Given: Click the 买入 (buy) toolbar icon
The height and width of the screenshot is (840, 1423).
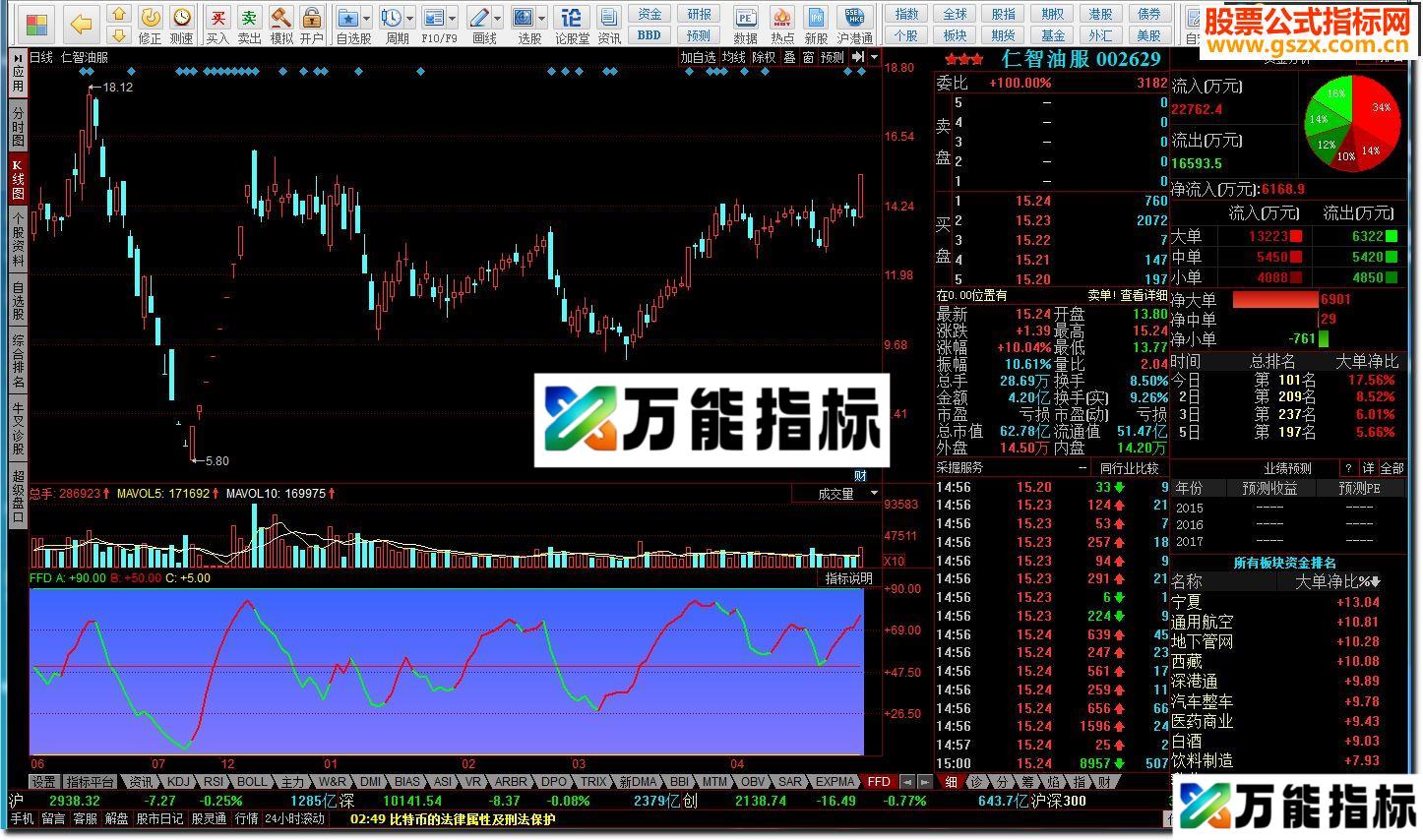Looking at the screenshot, I should click(217, 25).
